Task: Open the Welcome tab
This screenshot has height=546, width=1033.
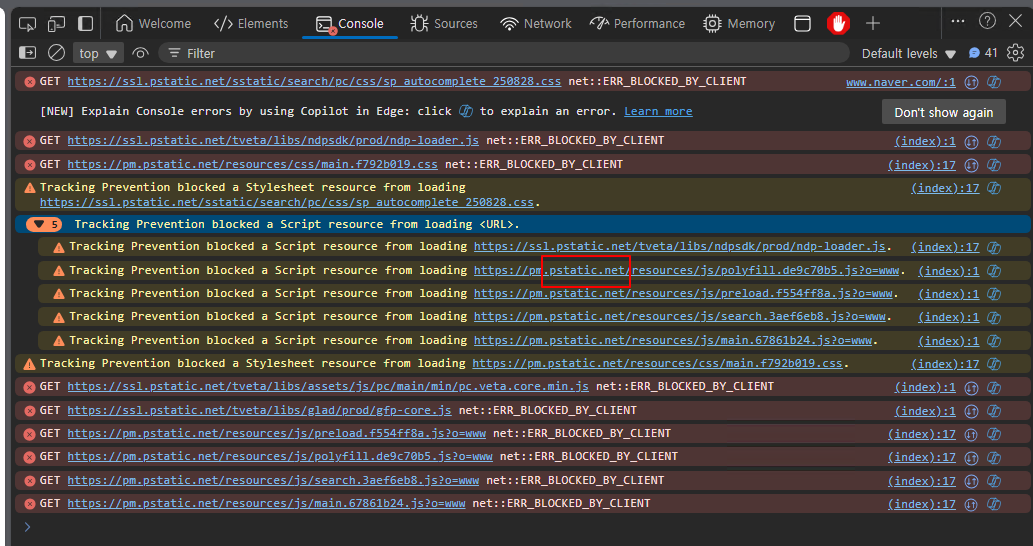Action: pos(153,24)
